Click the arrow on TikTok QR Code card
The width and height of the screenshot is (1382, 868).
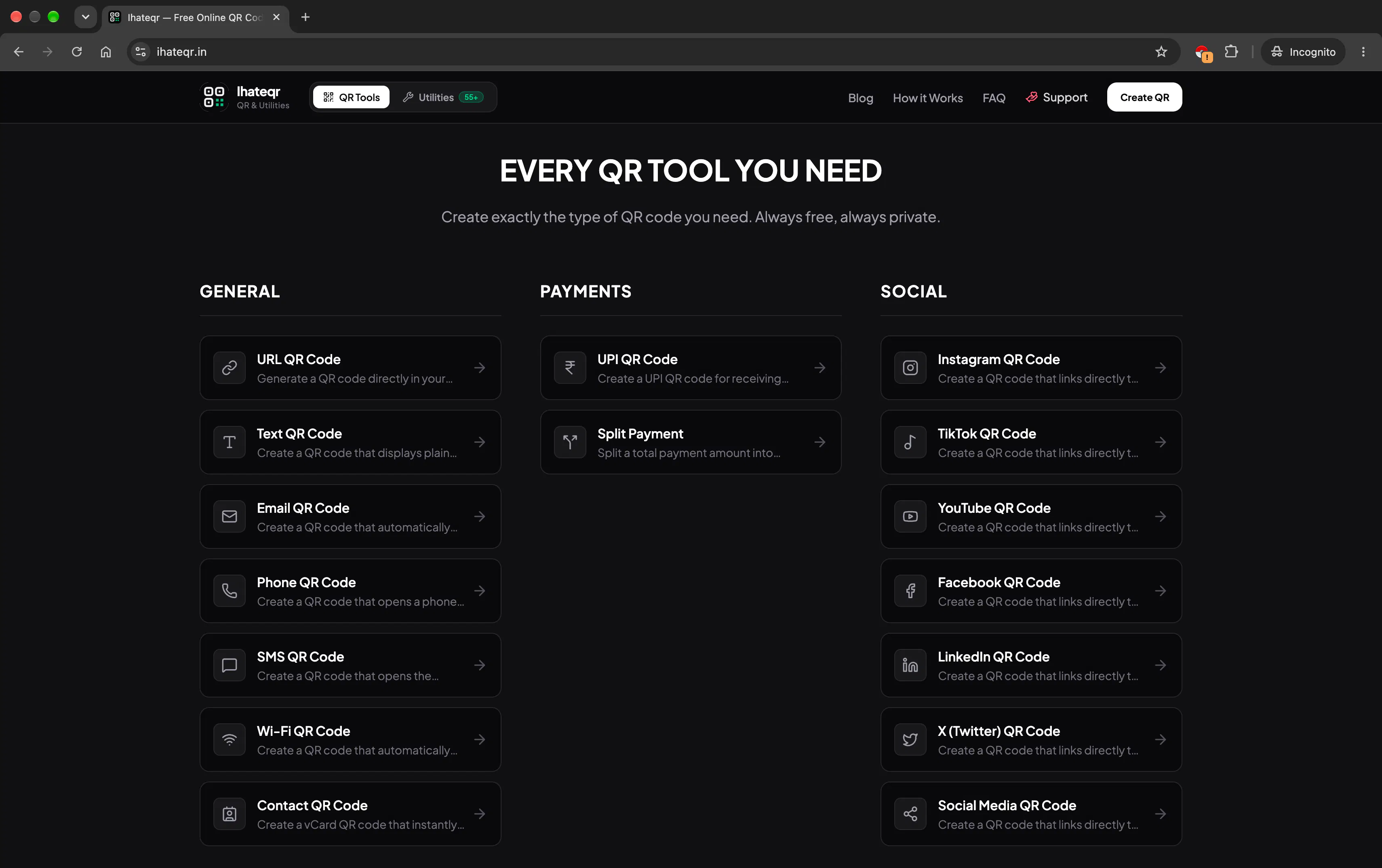(x=1161, y=442)
